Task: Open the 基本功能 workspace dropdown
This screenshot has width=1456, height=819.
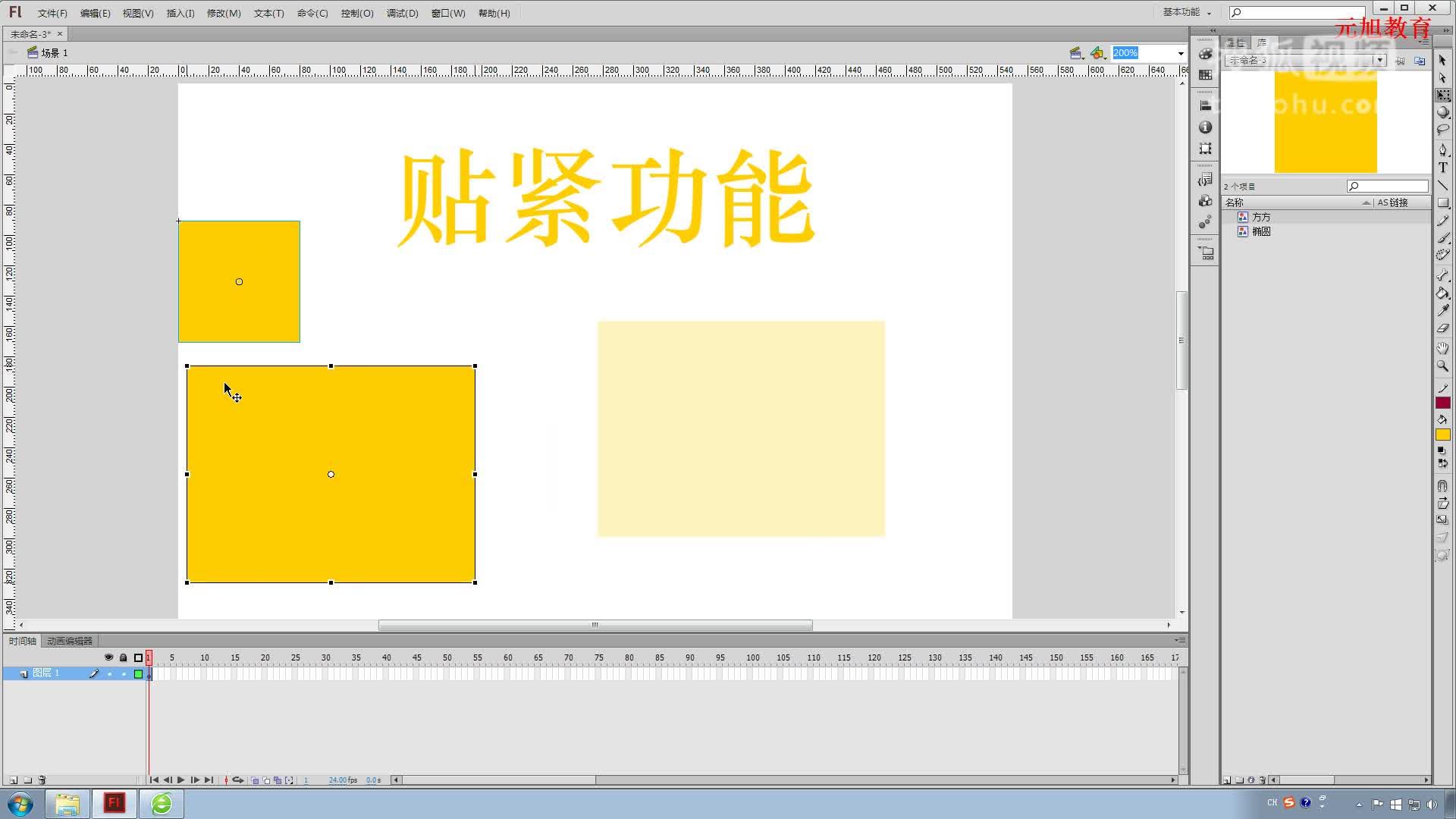Action: coord(1187,13)
